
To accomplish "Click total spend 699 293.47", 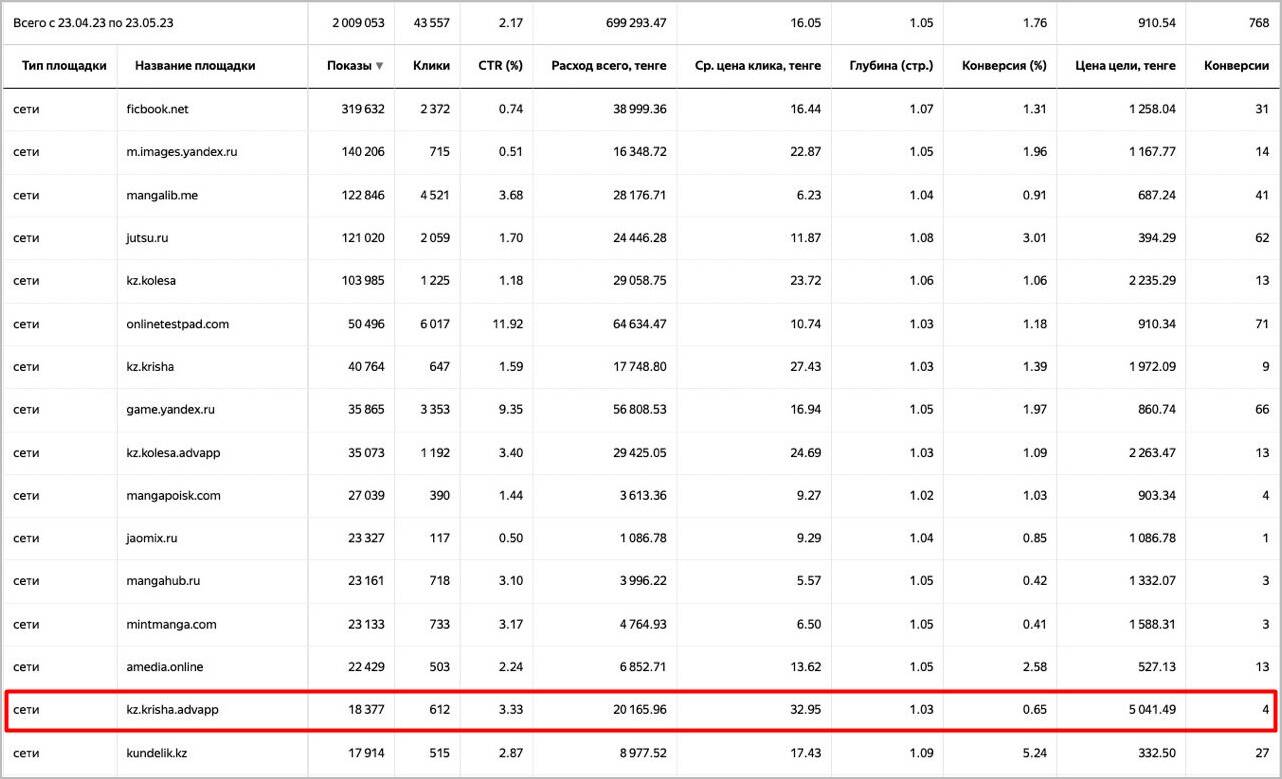I will [x=636, y=21].
